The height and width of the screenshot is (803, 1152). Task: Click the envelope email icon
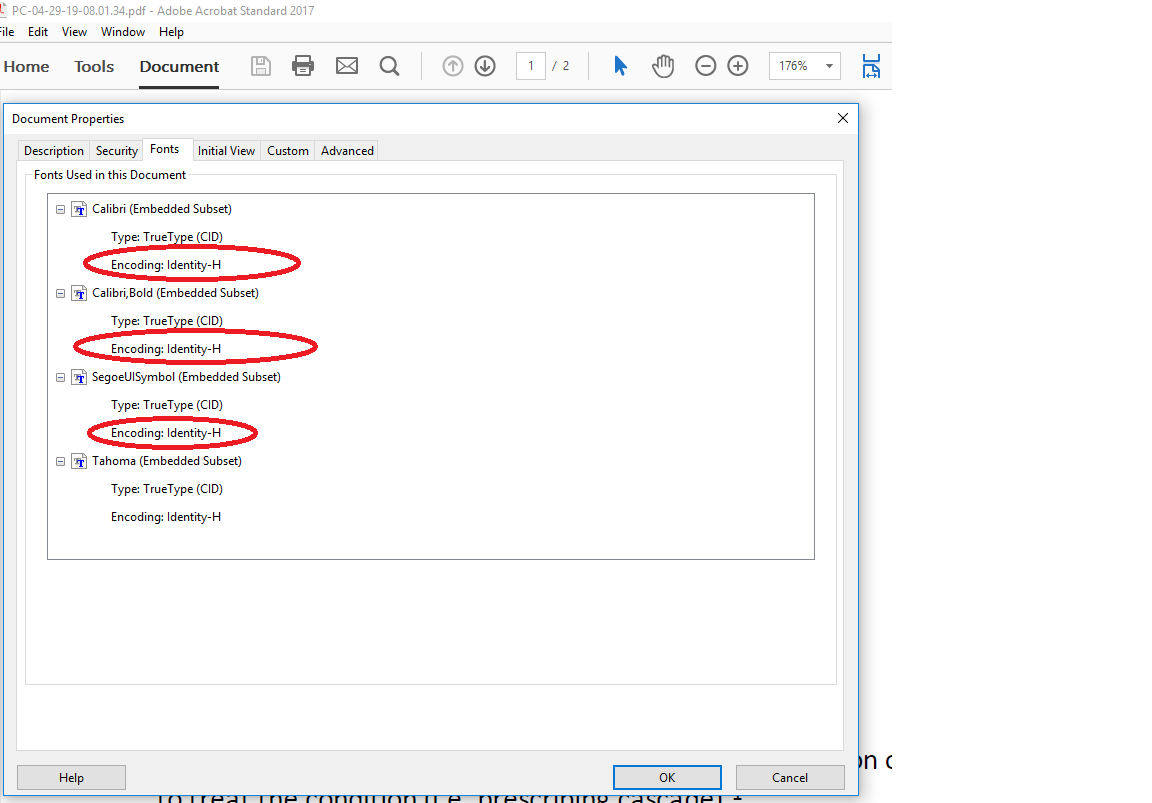346,66
